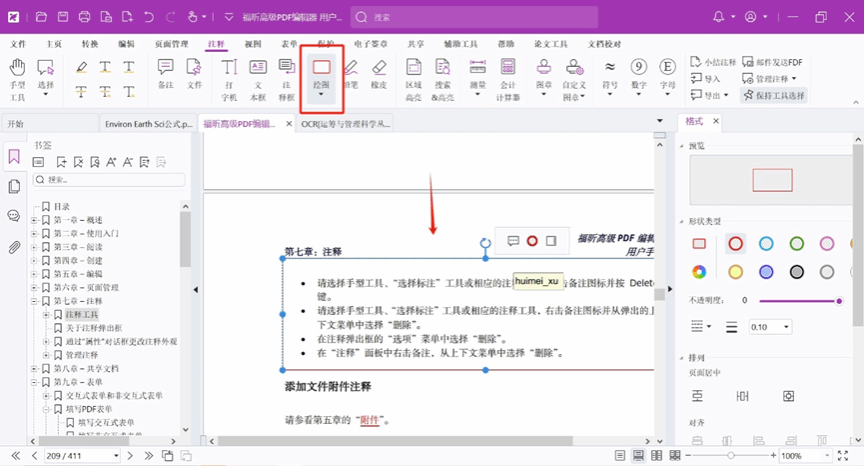
Task: Open the Pages thumbnail panel icon
Action: pos(14,187)
